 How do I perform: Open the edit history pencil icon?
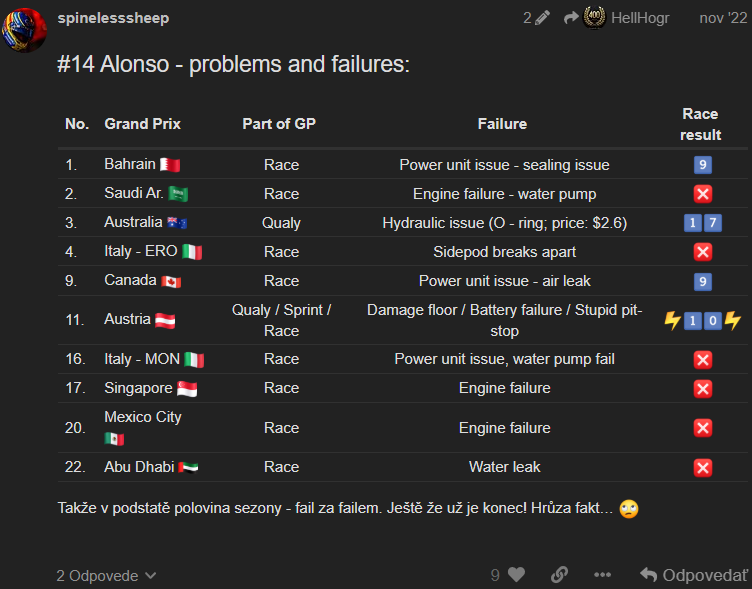click(542, 18)
